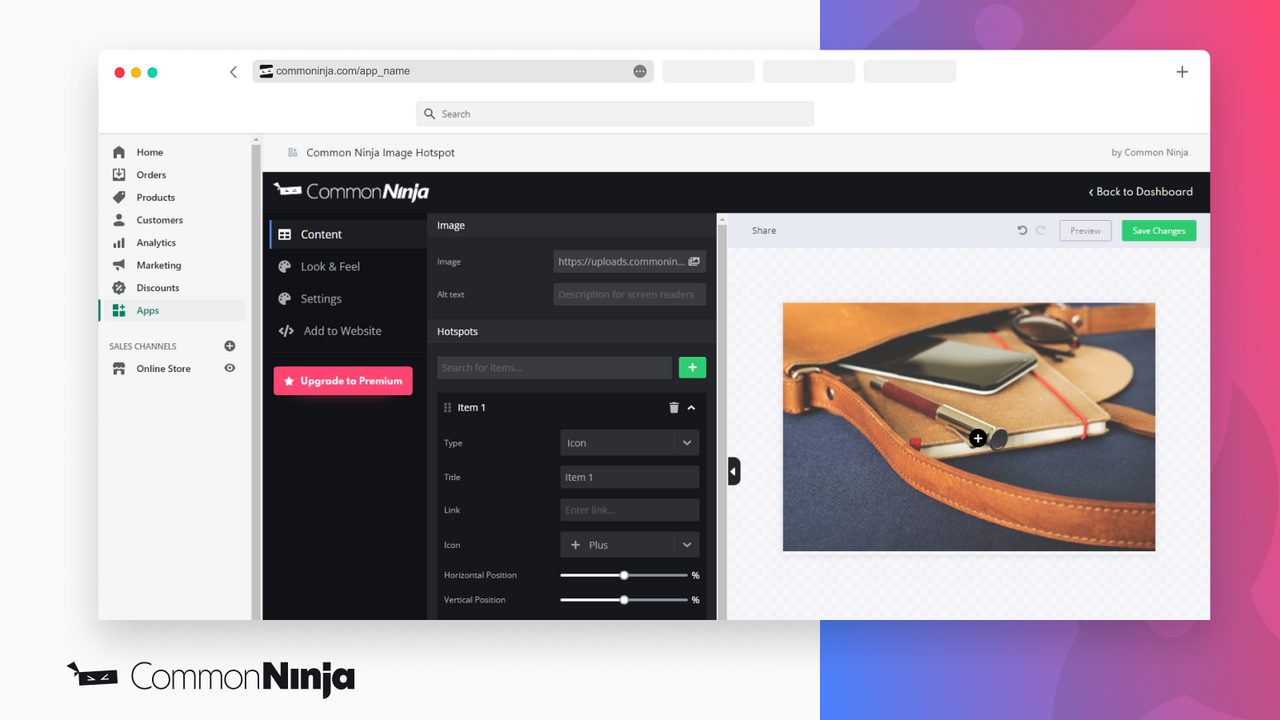Click the plus hotspot on the image
This screenshot has height=720, width=1280.
978,438
